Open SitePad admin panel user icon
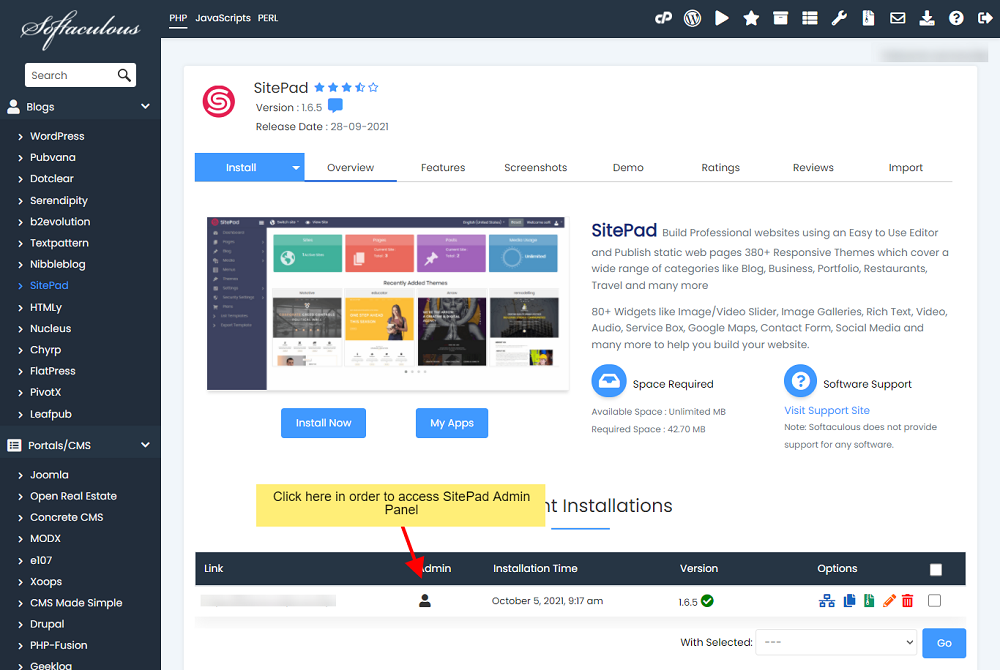This screenshot has width=1000, height=670. 425,601
